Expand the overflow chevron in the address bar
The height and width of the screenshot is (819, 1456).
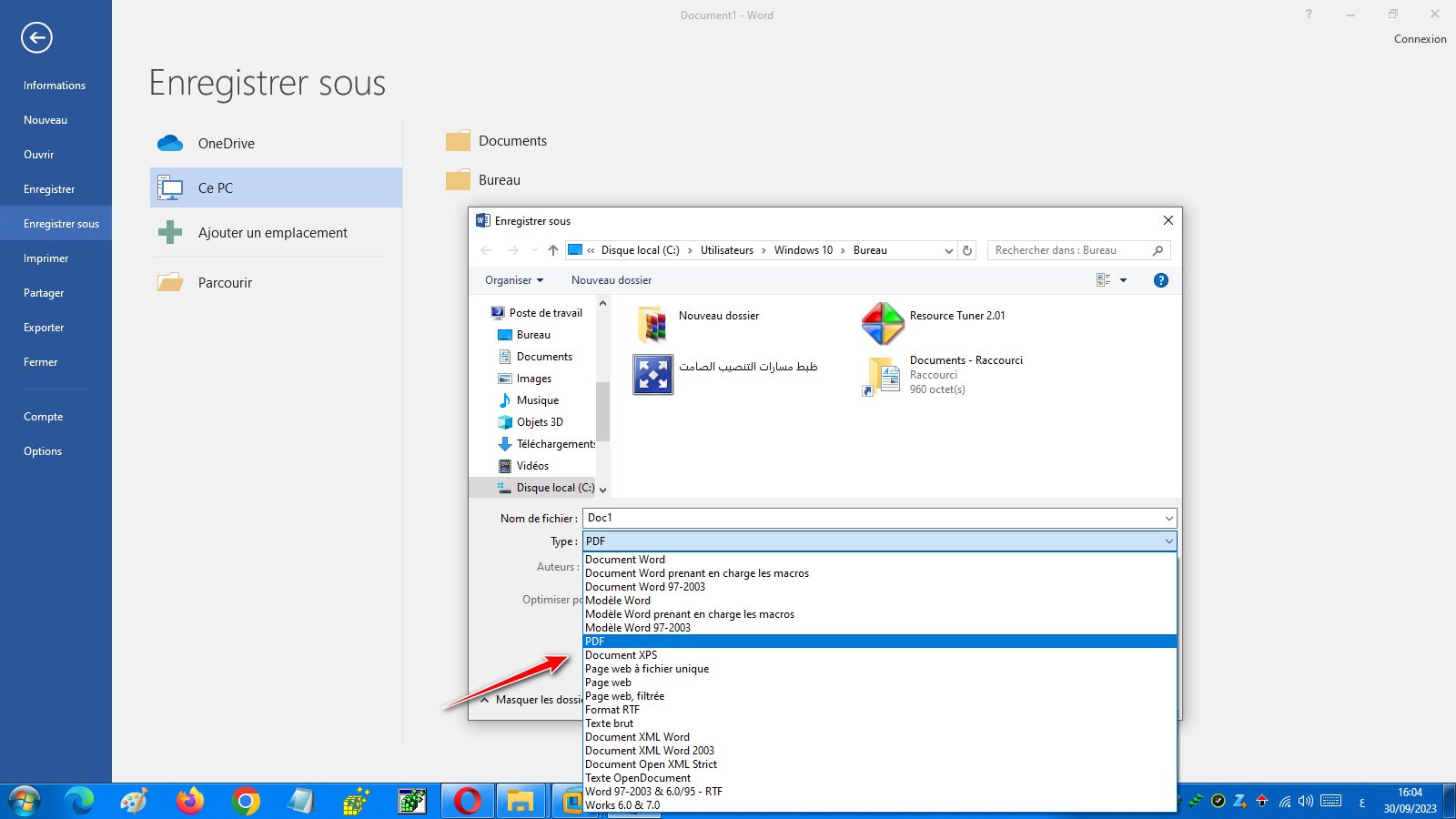point(591,250)
